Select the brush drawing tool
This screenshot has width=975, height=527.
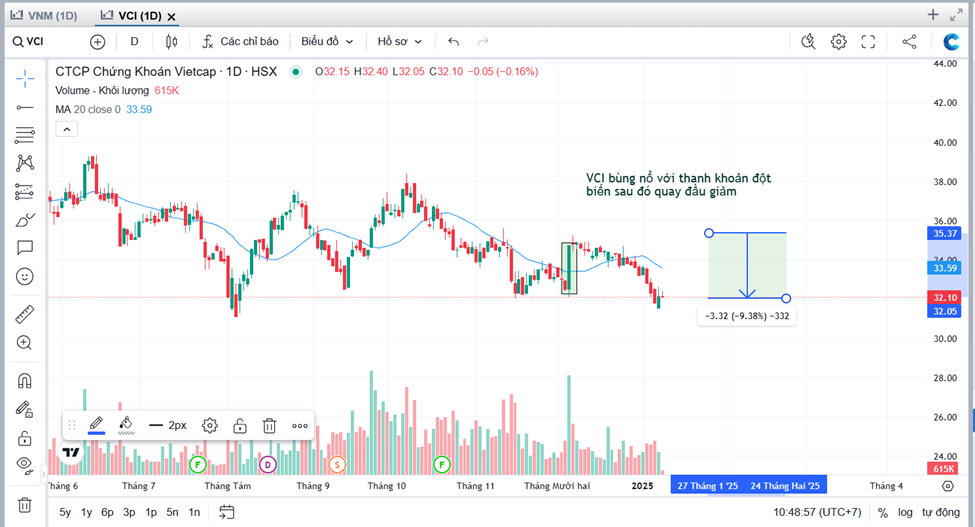click(25, 220)
